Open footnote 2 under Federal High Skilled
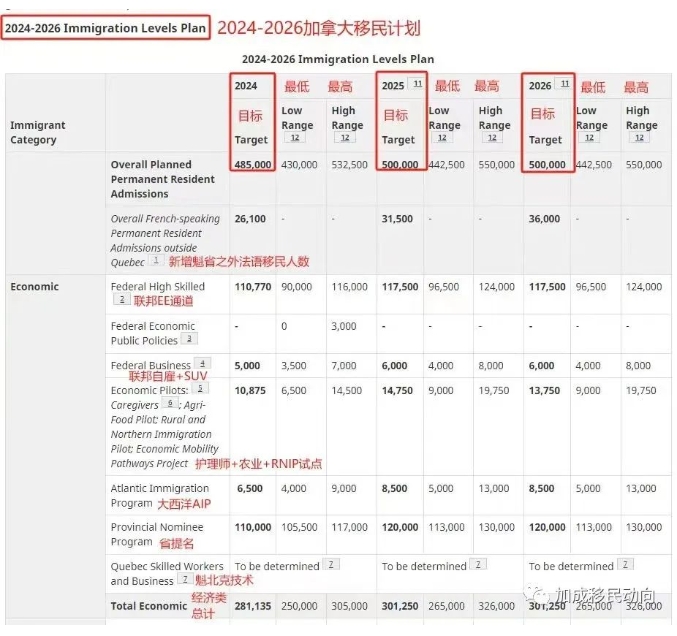Image resolution: width=677 pixels, height=636 pixels. pos(122,299)
